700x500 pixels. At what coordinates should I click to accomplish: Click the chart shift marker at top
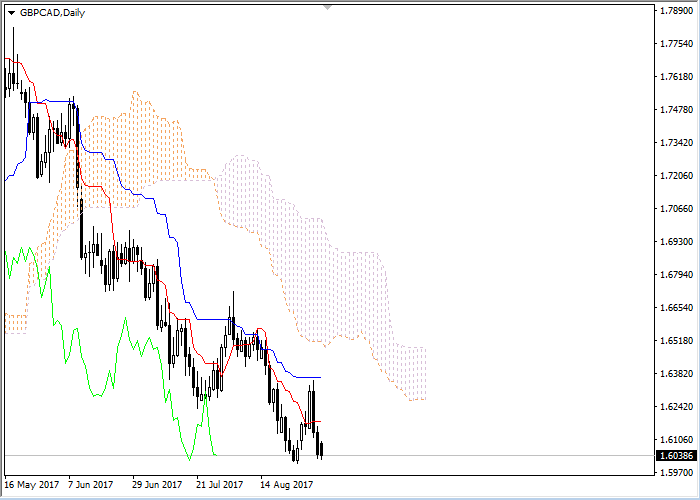[327, 7]
